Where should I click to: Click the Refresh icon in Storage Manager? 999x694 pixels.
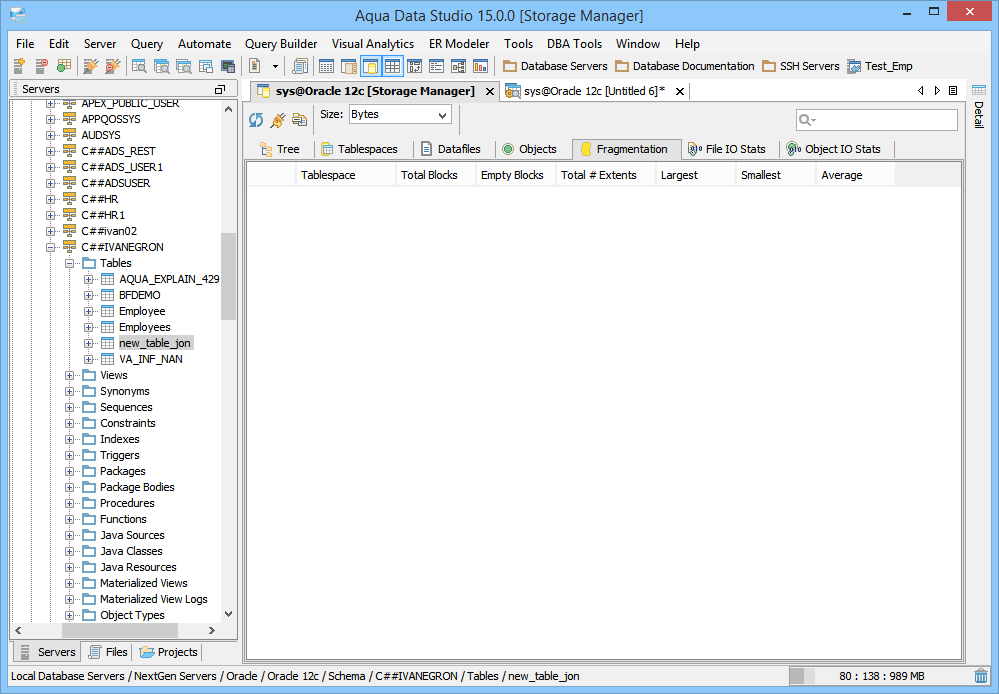tap(256, 119)
